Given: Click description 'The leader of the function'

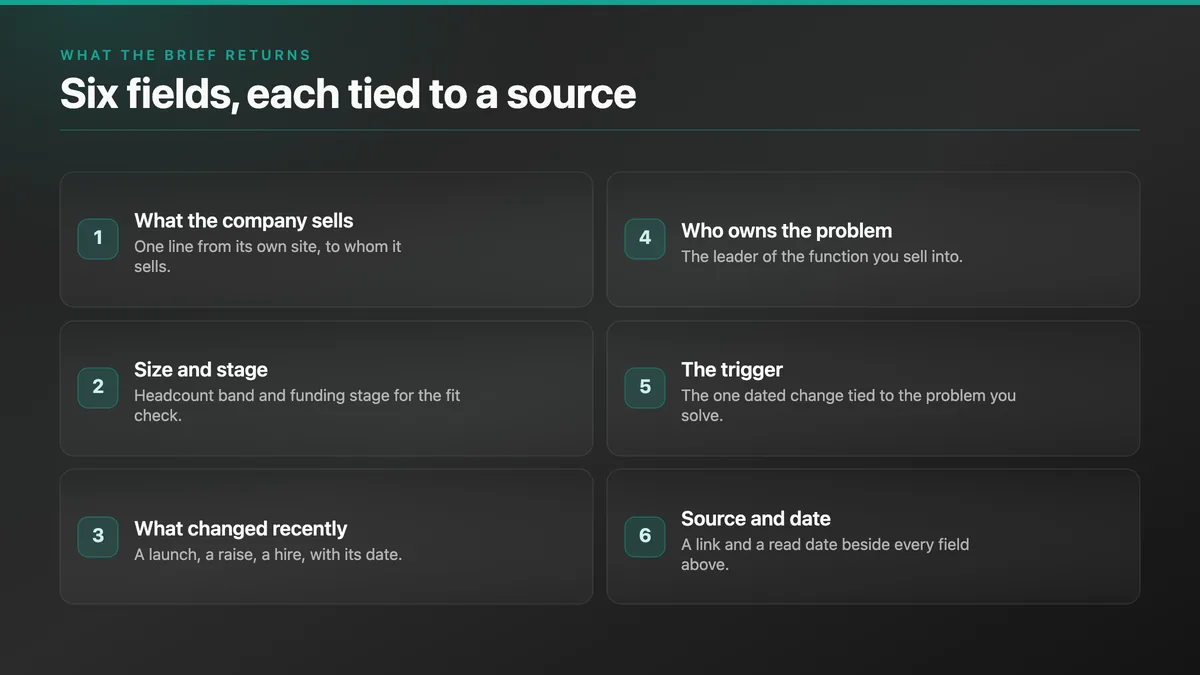Looking at the screenshot, I should click(x=822, y=256).
